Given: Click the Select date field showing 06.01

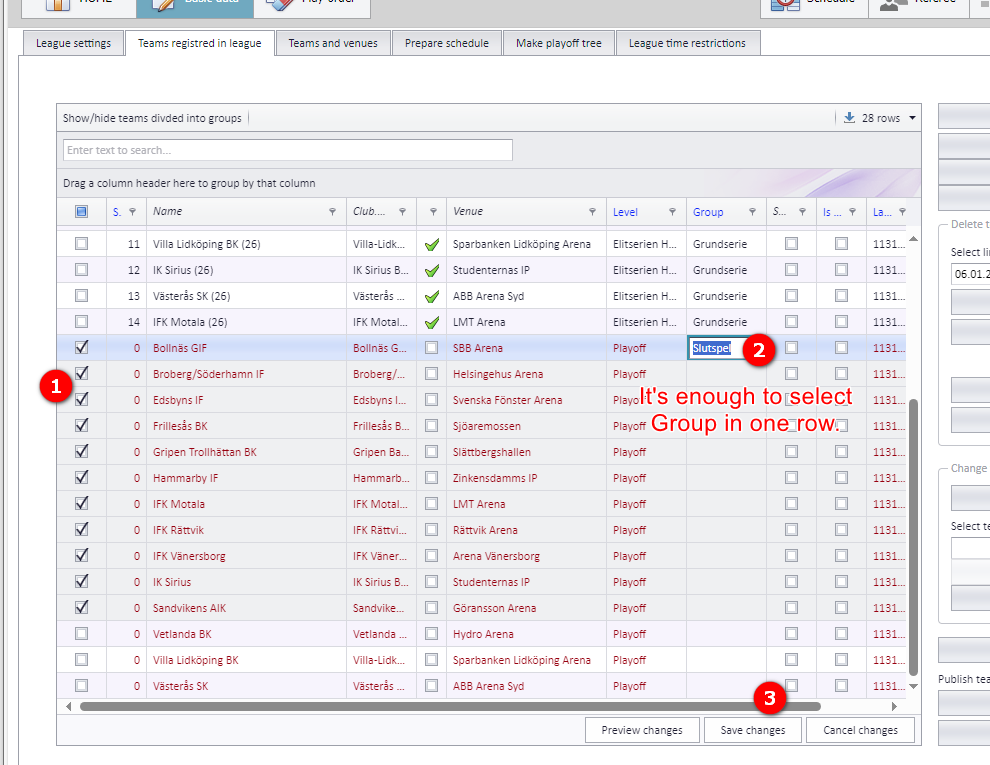Looking at the screenshot, I should [971, 274].
